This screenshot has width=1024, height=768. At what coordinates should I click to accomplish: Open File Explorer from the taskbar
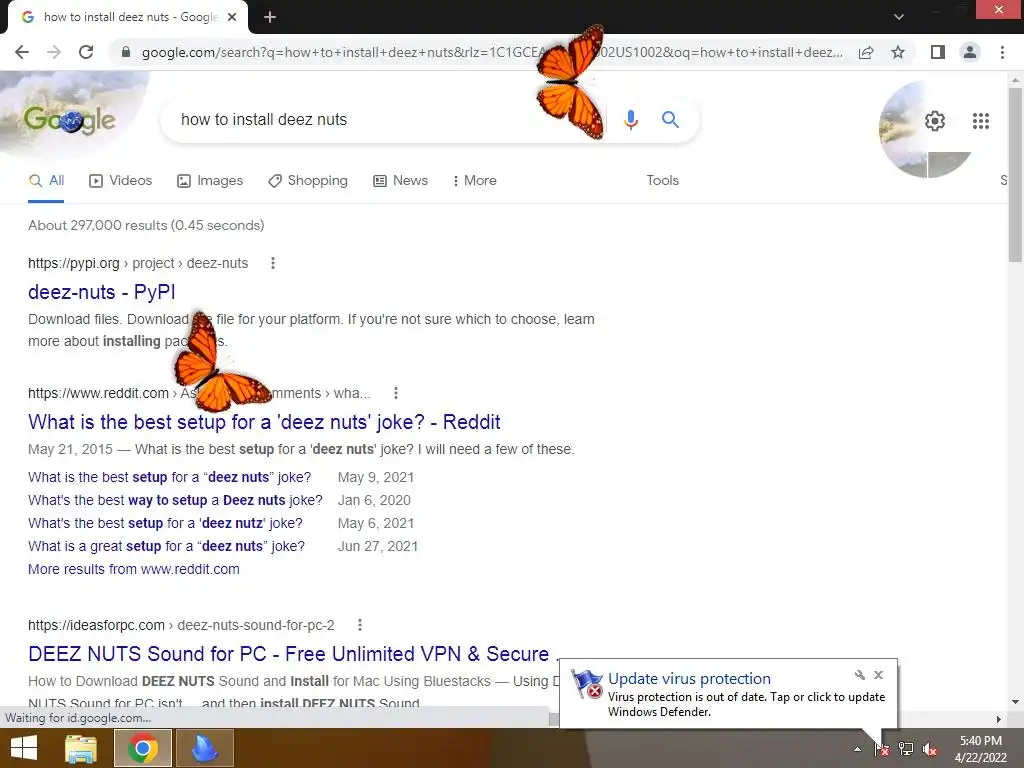(81, 748)
